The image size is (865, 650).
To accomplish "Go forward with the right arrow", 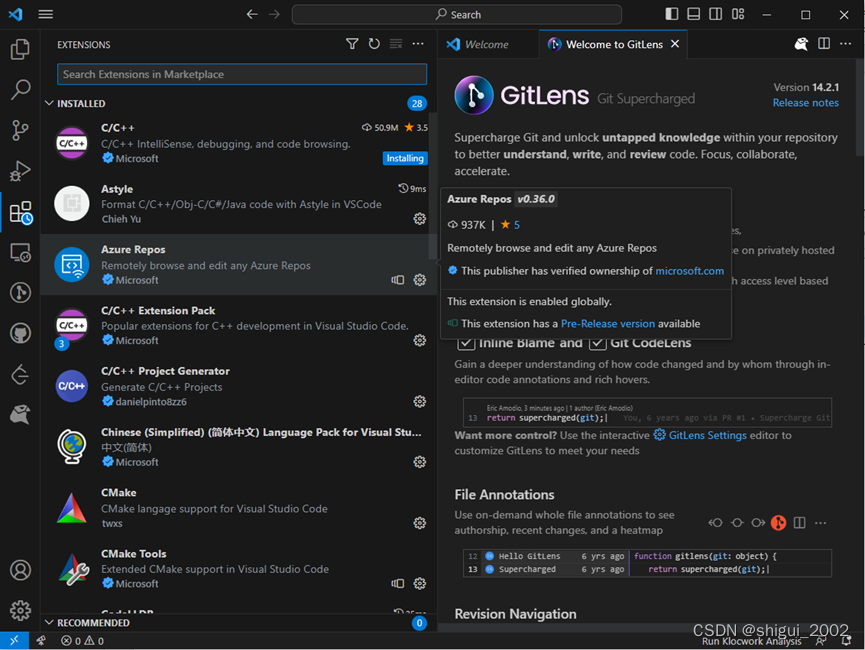I will [274, 14].
